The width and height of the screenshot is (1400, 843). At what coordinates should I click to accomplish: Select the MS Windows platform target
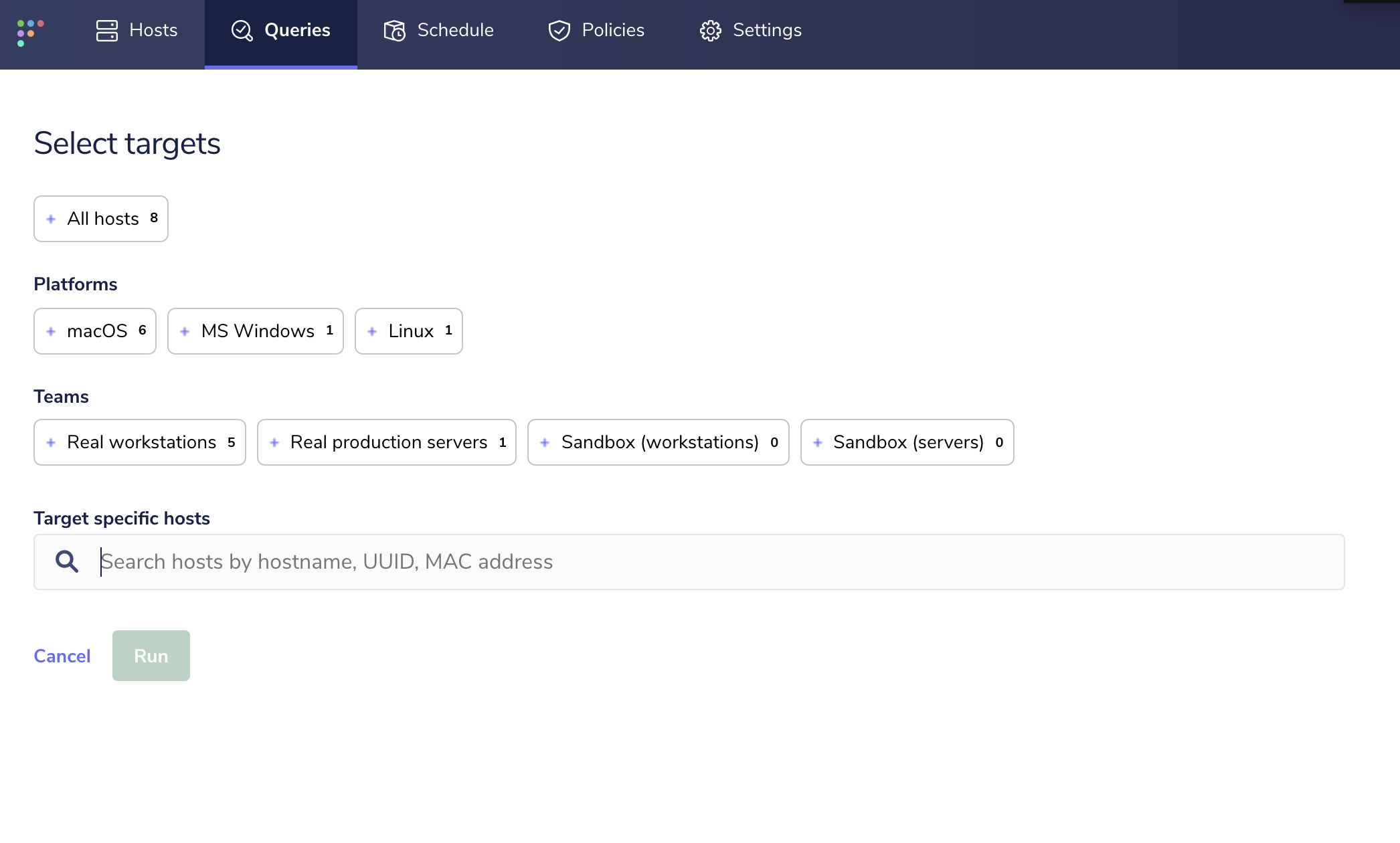click(255, 331)
